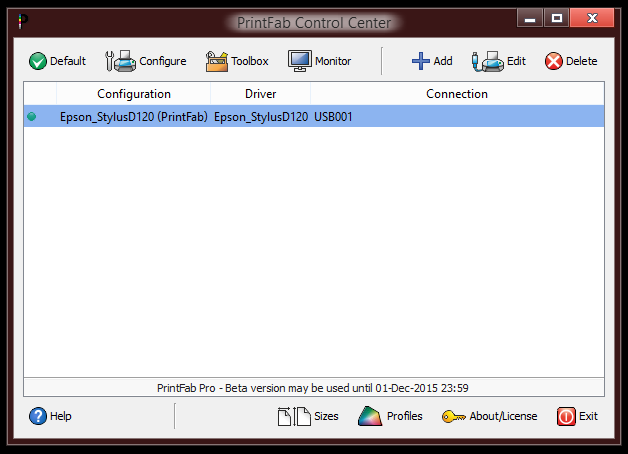Click the green checkmark Default icon

click(38, 61)
